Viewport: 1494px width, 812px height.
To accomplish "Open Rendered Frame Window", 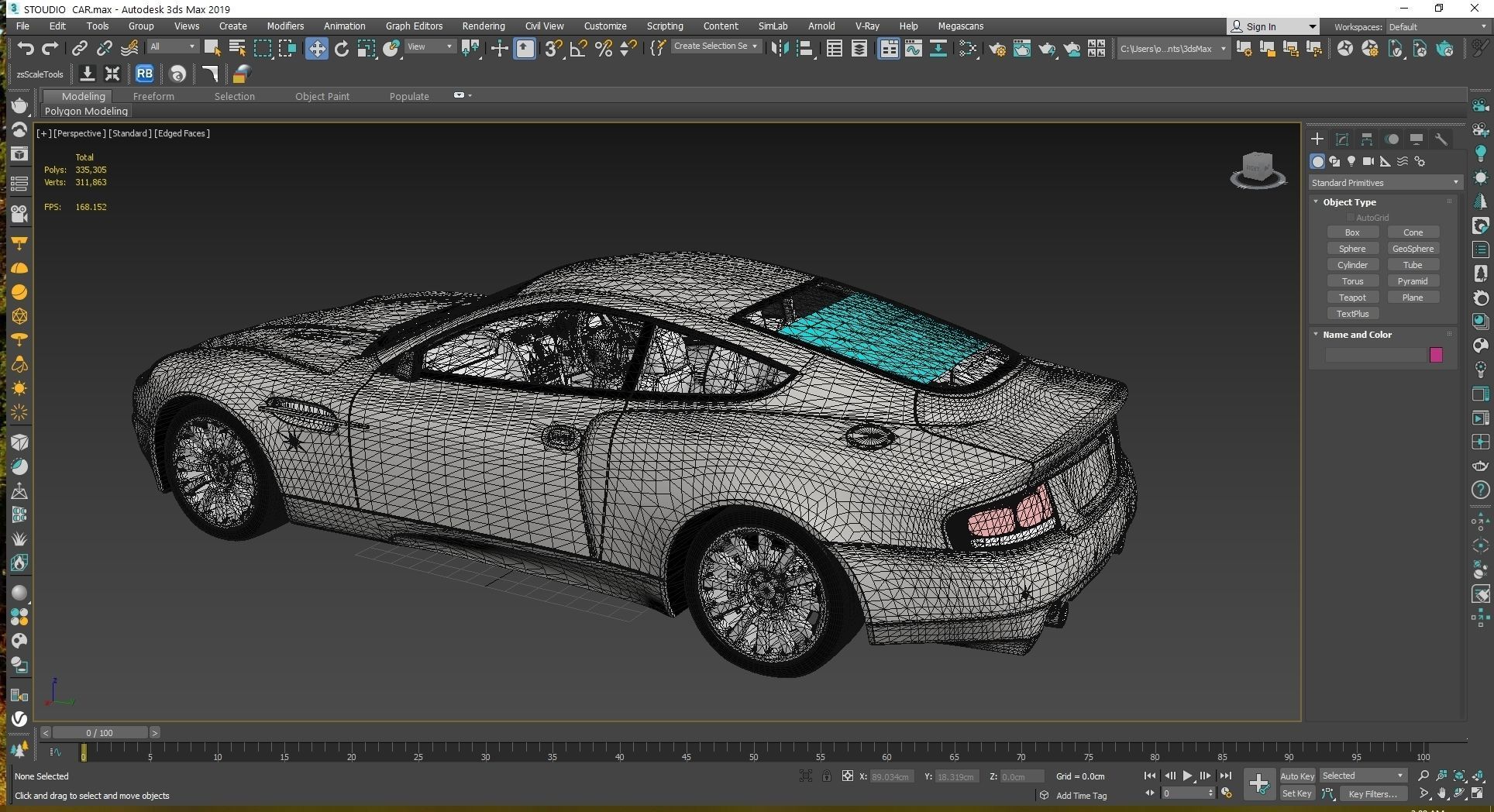I will click(x=1021, y=49).
